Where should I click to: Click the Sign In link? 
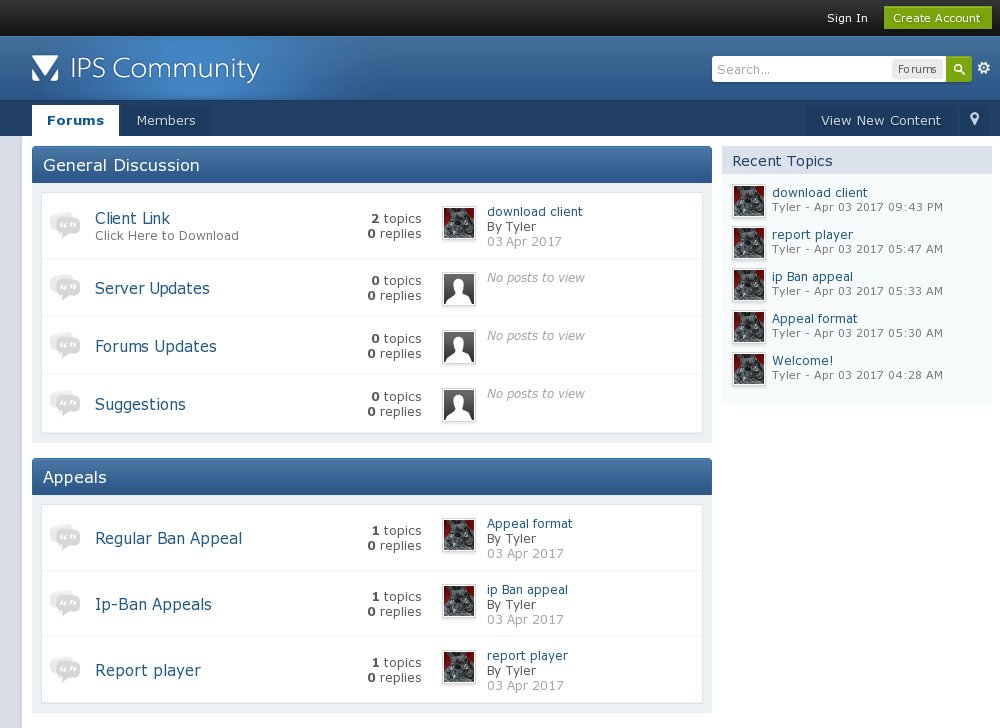tap(847, 18)
